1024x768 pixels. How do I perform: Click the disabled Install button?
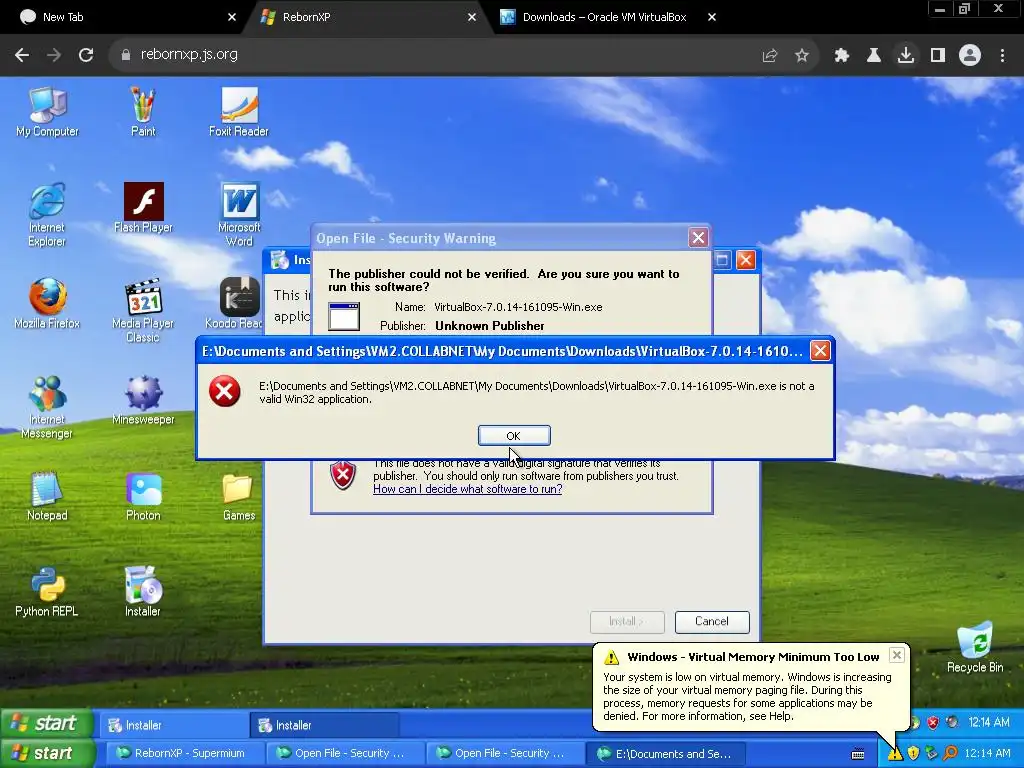(x=627, y=621)
